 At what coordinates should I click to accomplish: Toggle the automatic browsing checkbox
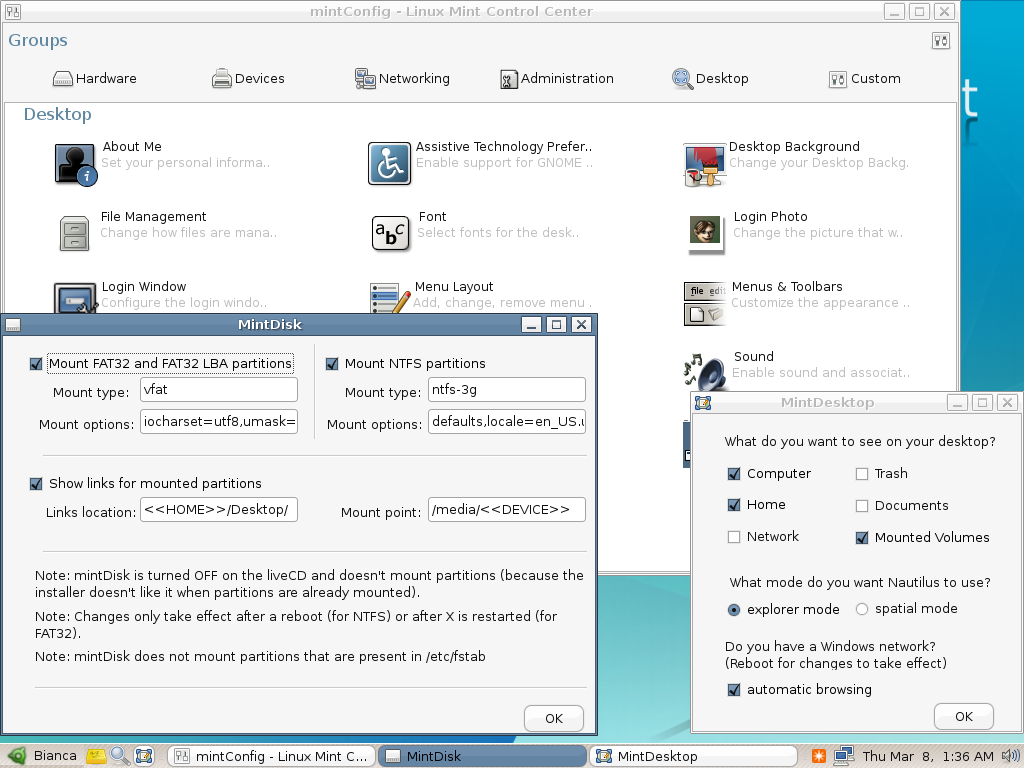[734, 690]
